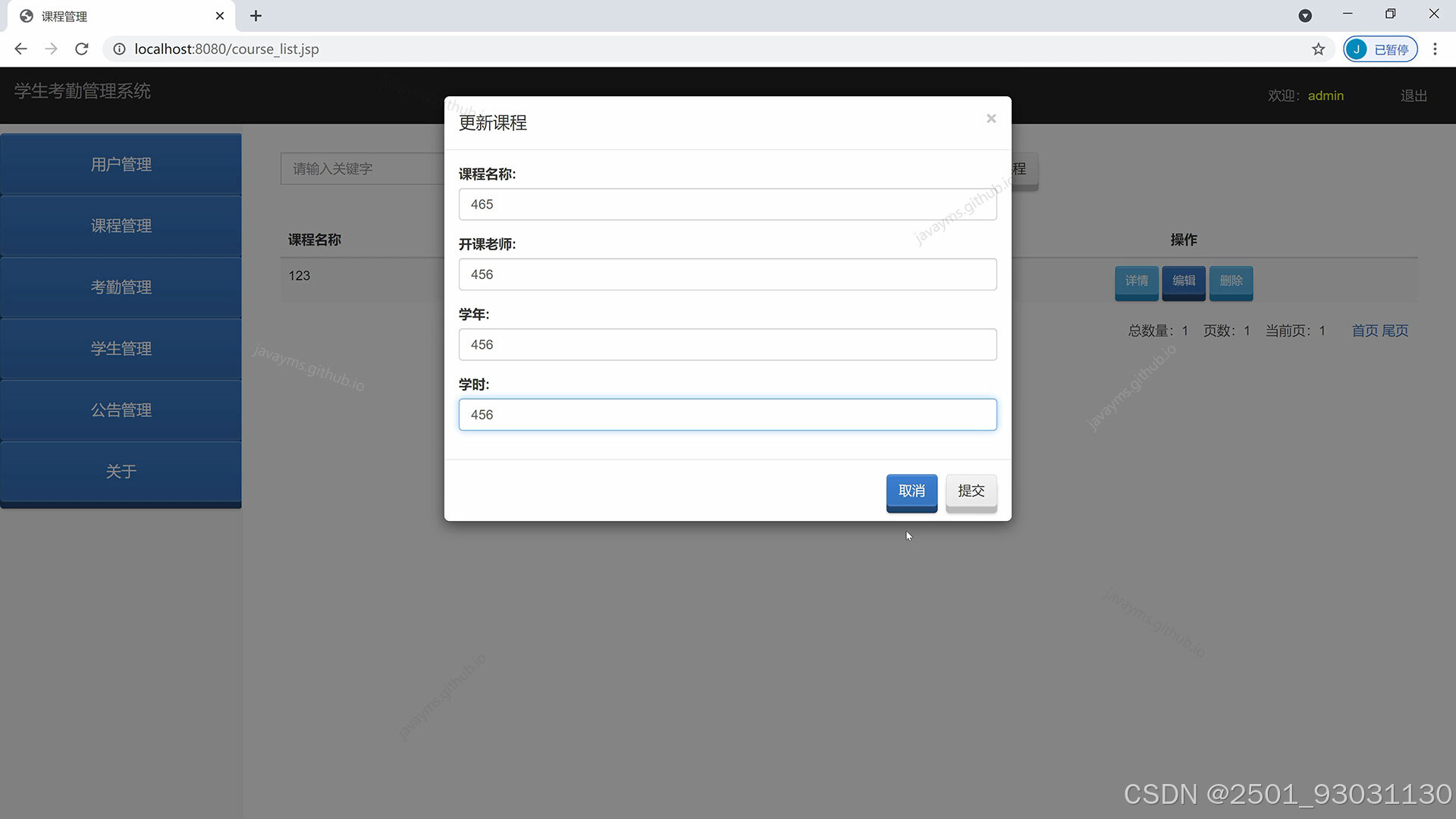Click the address bar URL localhost:8080/course_list.jsp
The image size is (1456, 819).
(226, 49)
